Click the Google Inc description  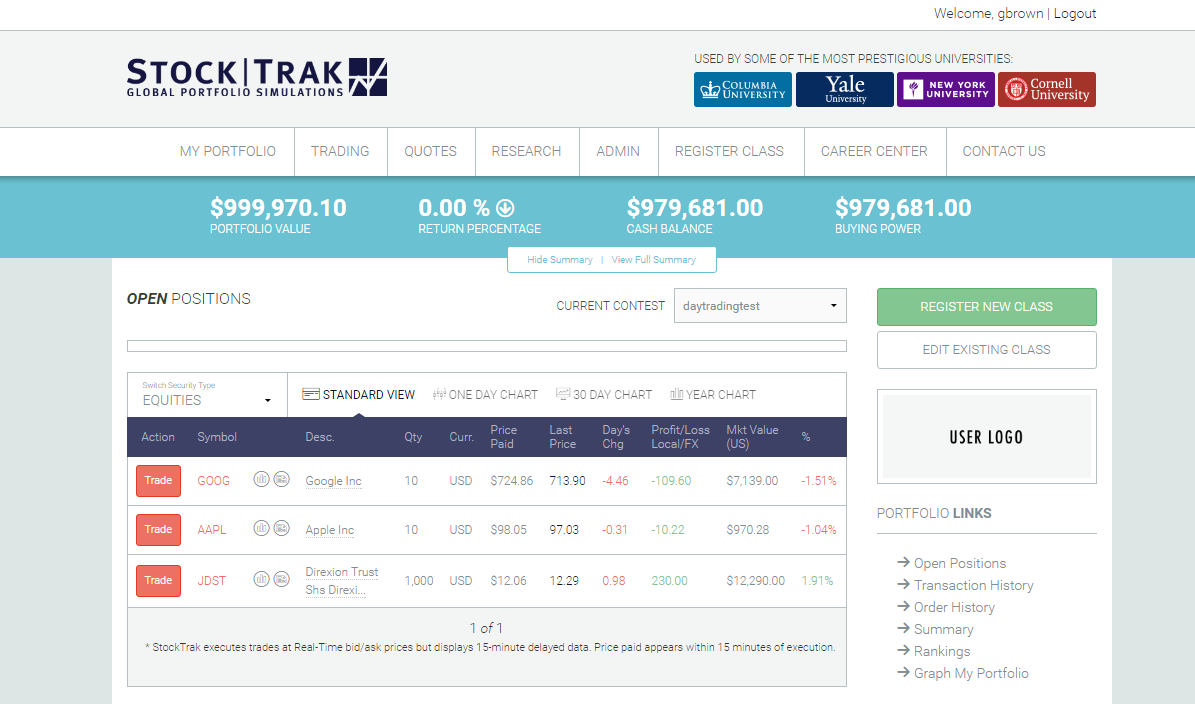pyautogui.click(x=333, y=482)
